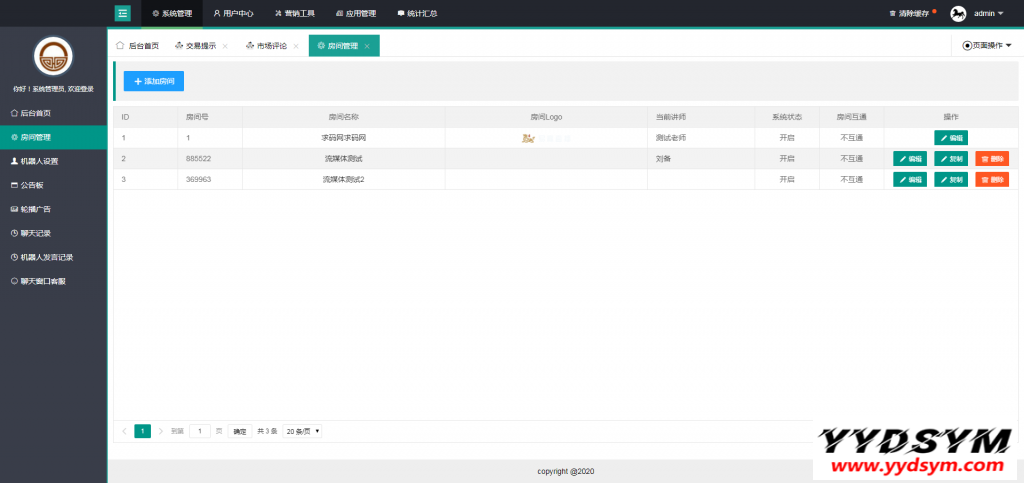Open the admin user dropdown
Screen dimensions: 1024x483
point(988,14)
